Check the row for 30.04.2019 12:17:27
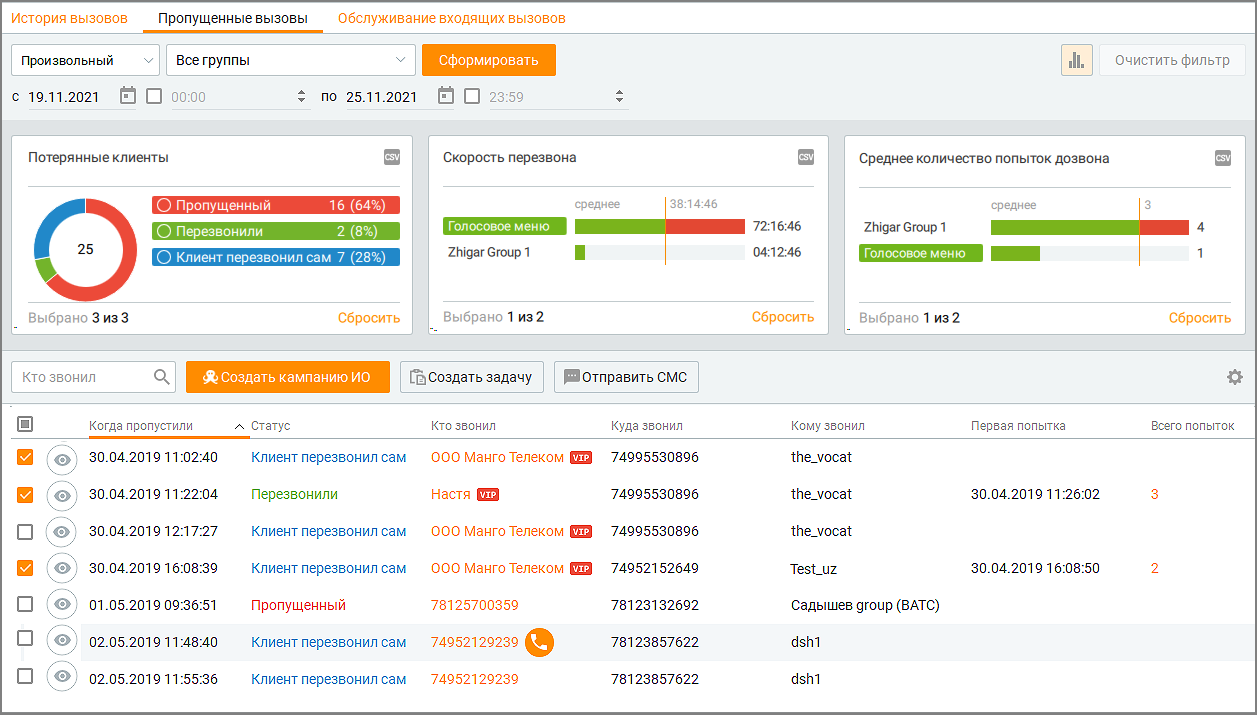Image resolution: width=1257 pixels, height=715 pixels. 25,531
